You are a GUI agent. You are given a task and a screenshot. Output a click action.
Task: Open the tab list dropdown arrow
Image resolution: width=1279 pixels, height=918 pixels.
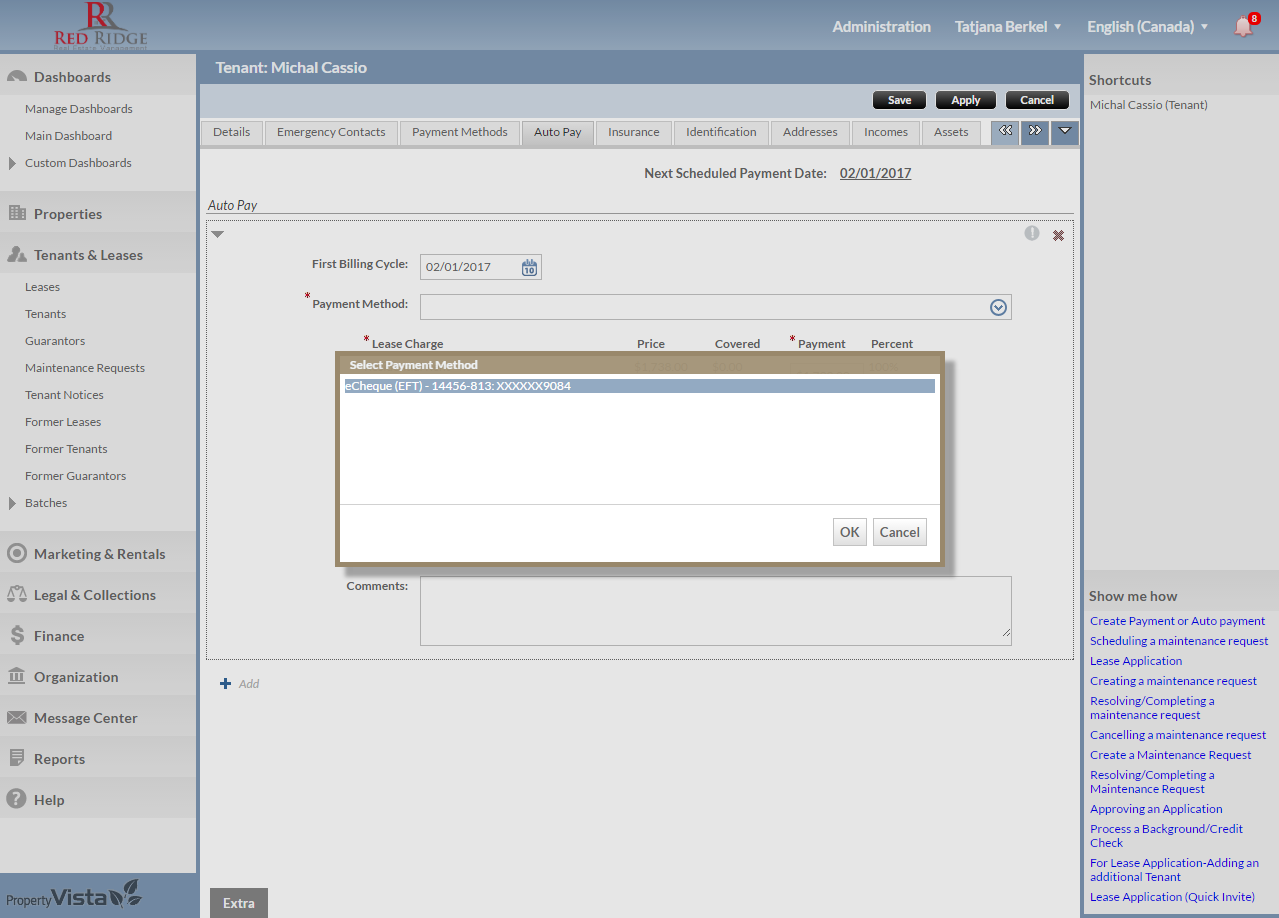1064,132
